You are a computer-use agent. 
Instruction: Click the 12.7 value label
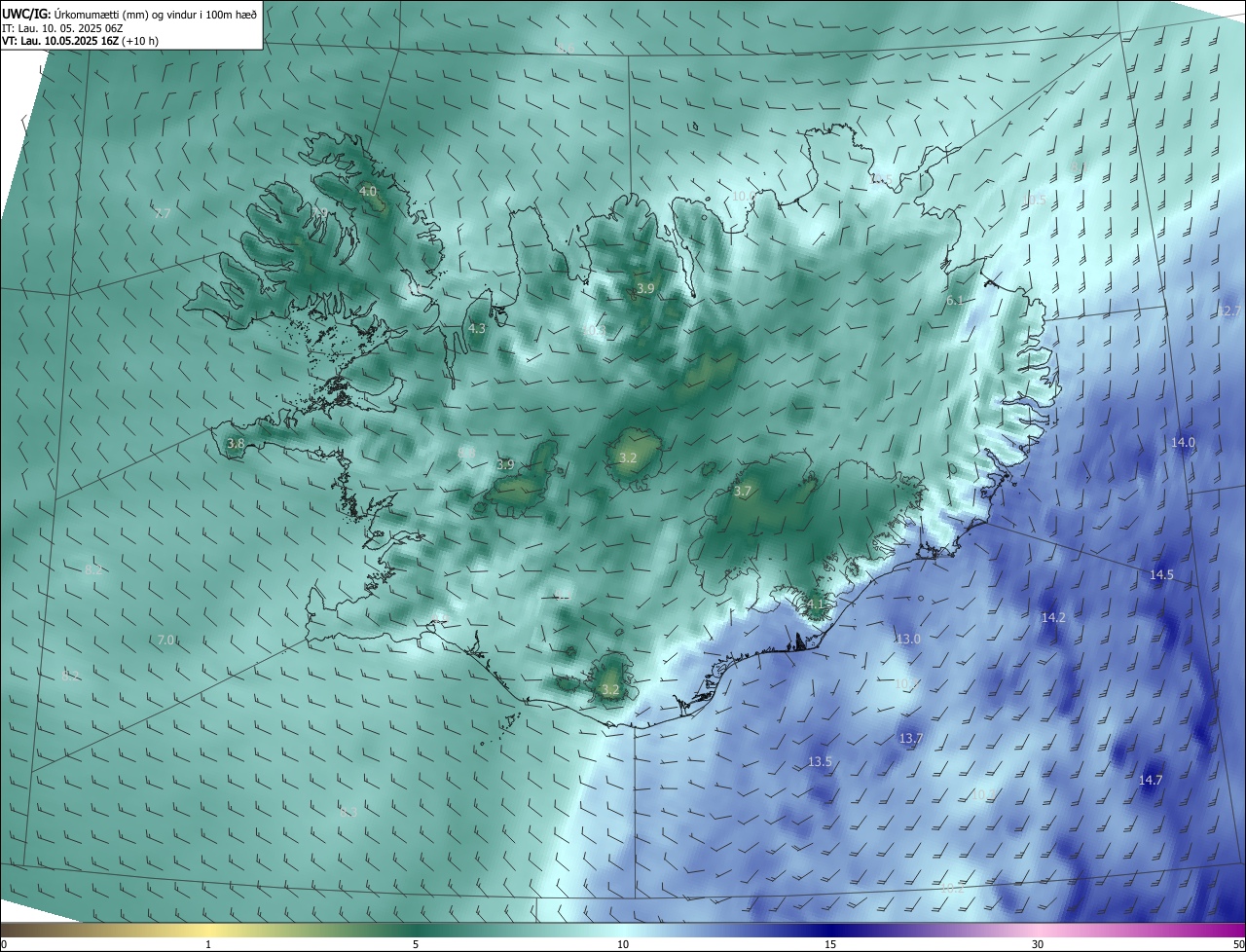(1229, 311)
